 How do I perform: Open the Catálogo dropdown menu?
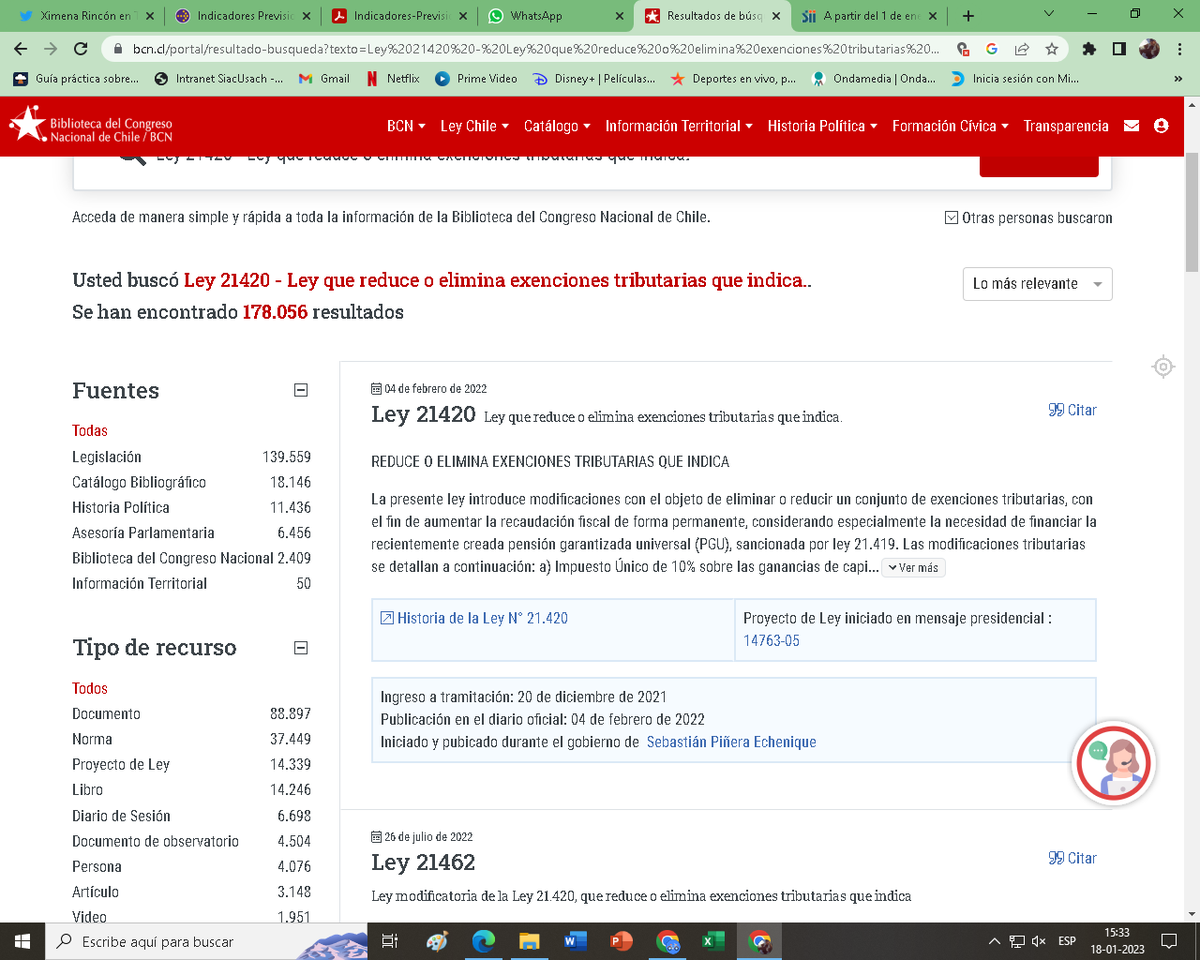(557, 126)
